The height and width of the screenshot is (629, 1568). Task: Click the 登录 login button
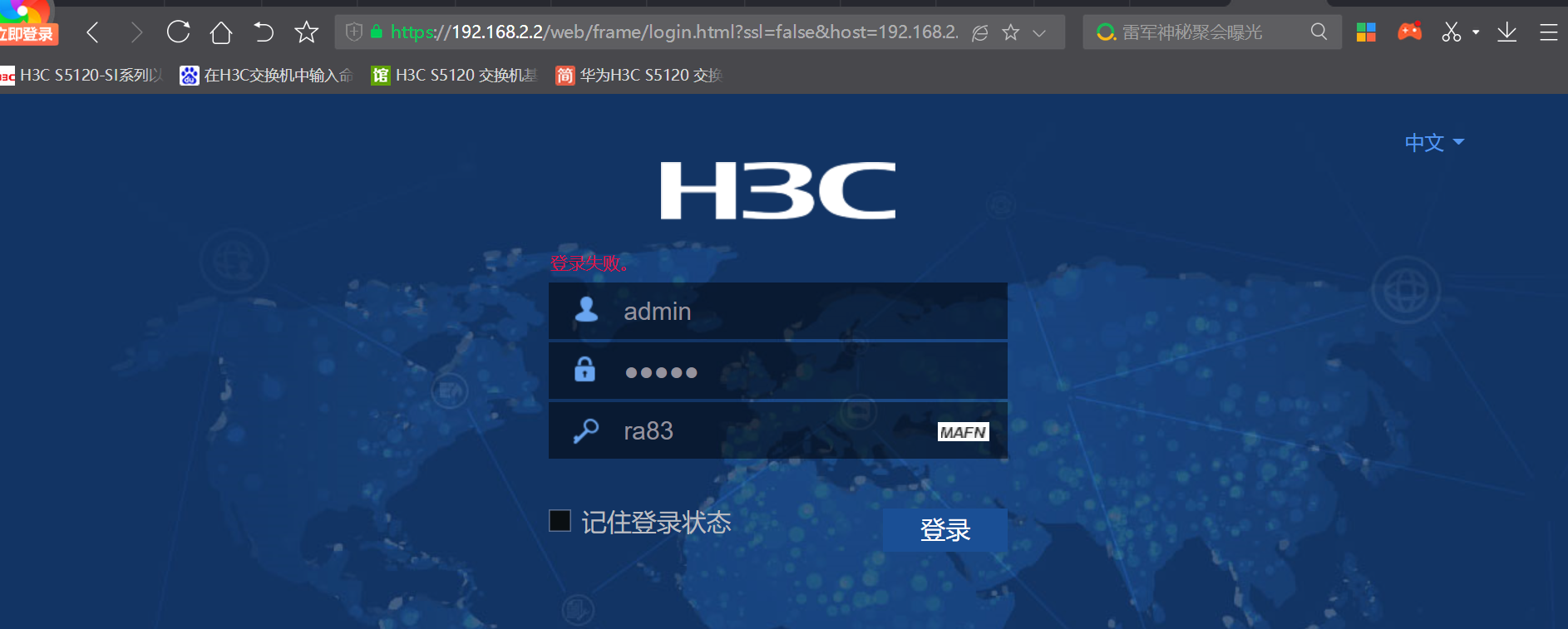coord(945,530)
